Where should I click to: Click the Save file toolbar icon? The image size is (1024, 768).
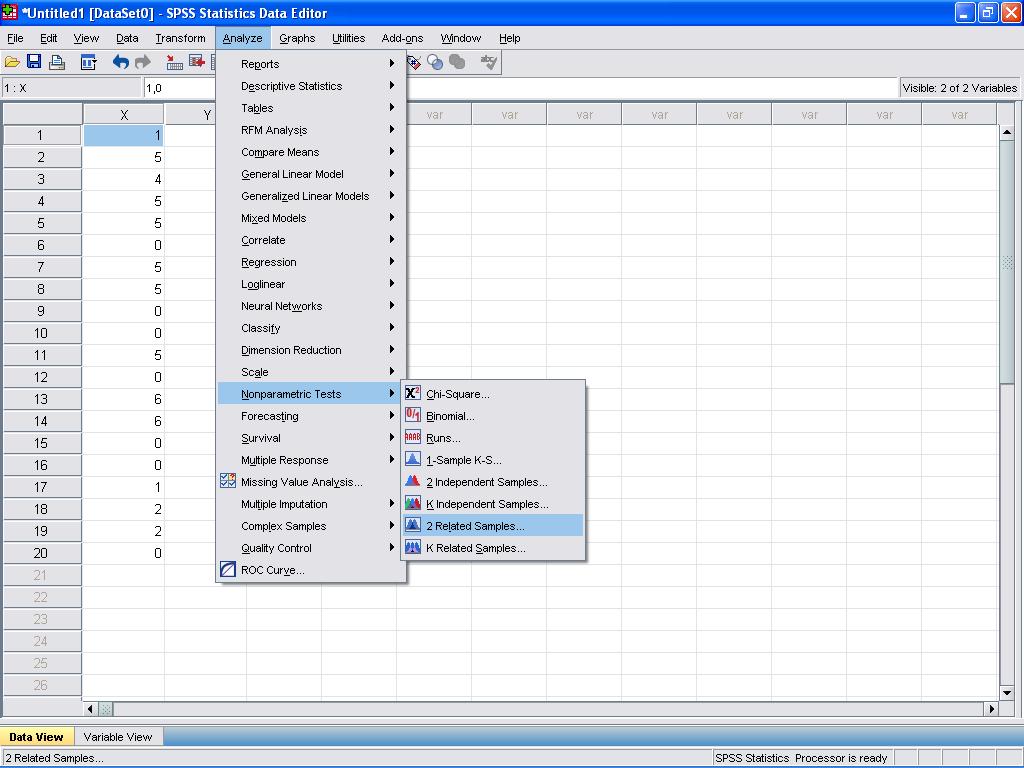pos(34,62)
